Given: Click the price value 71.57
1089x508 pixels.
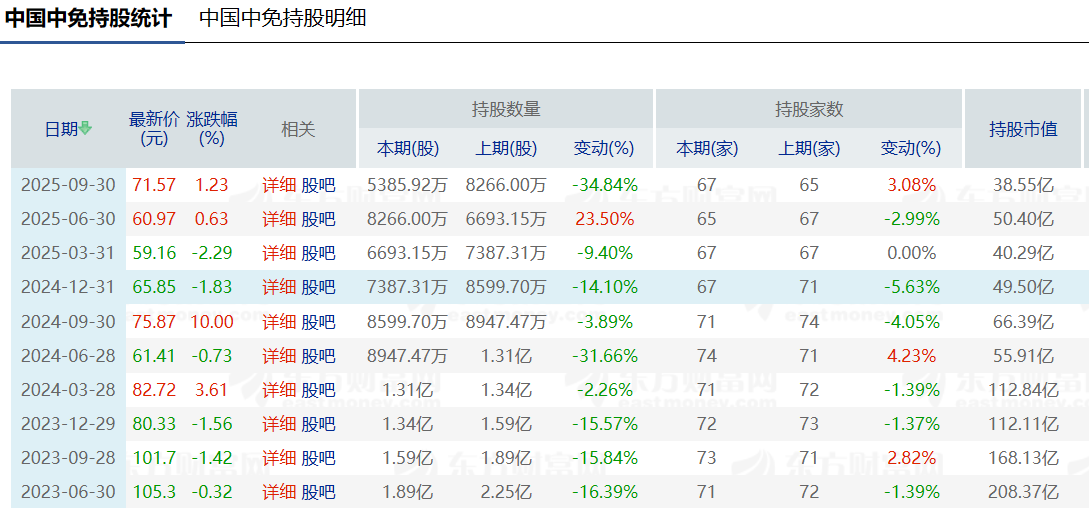Looking at the screenshot, I should click(153, 185).
